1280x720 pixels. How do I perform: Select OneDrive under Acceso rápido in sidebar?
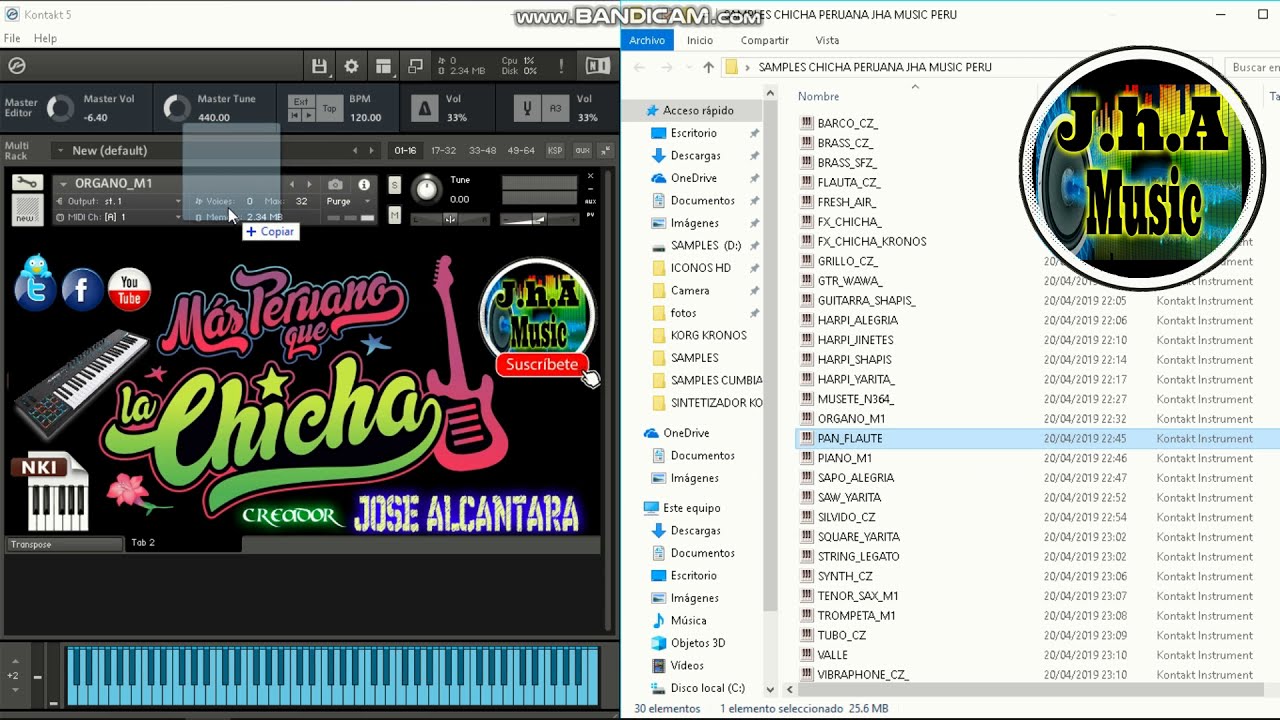[x=694, y=178]
